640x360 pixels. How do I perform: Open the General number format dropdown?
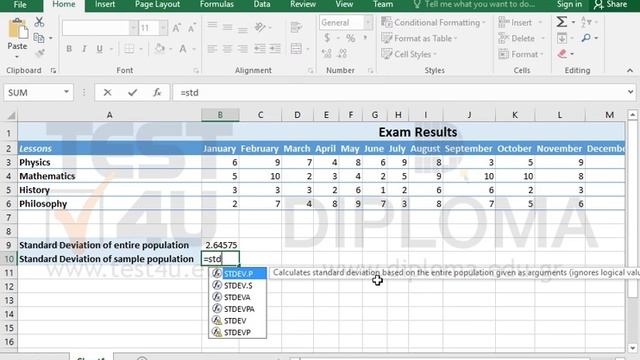tap(368, 22)
